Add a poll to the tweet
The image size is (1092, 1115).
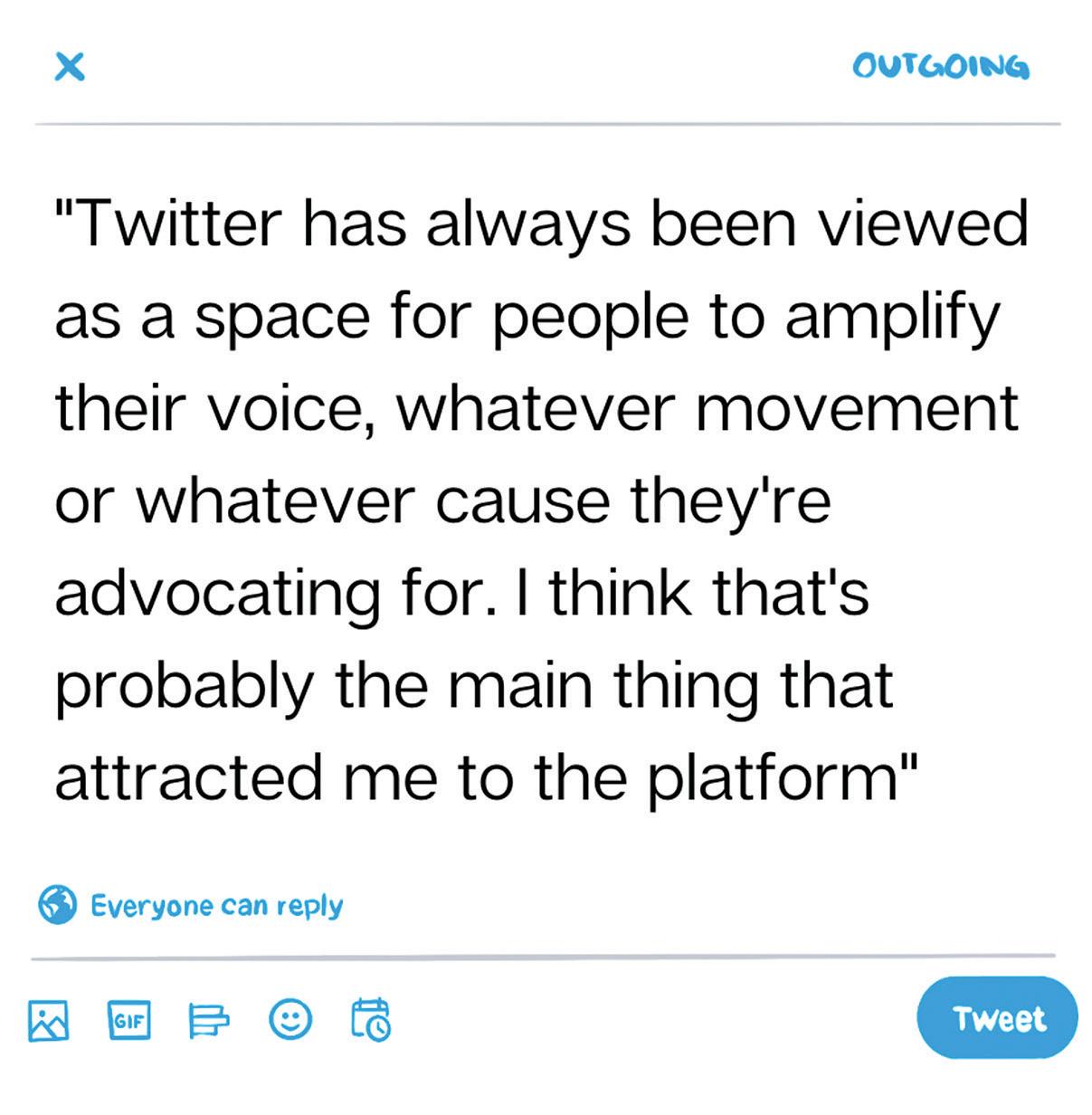(208, 1020)
